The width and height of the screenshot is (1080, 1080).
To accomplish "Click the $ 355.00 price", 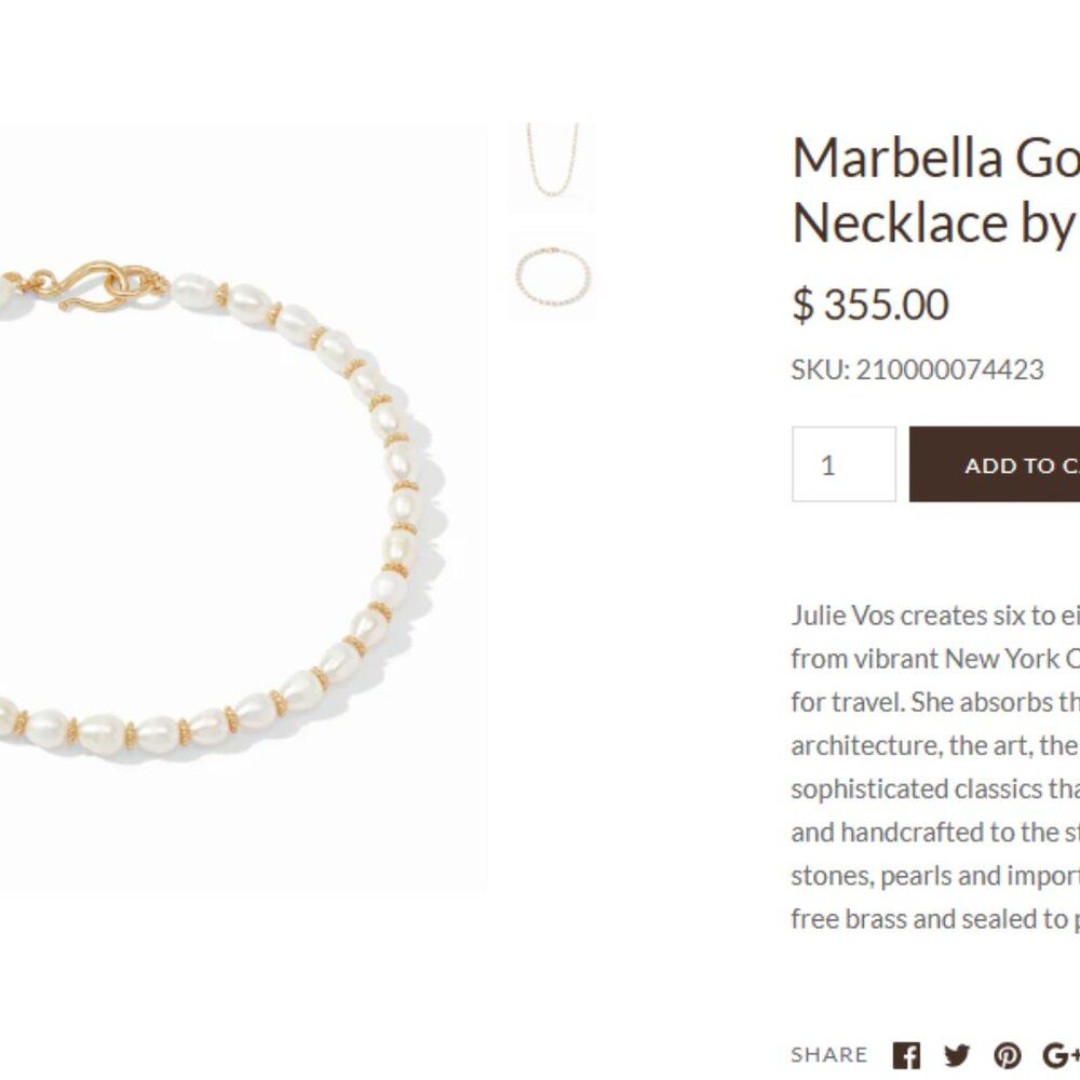I will click(871, 304).
